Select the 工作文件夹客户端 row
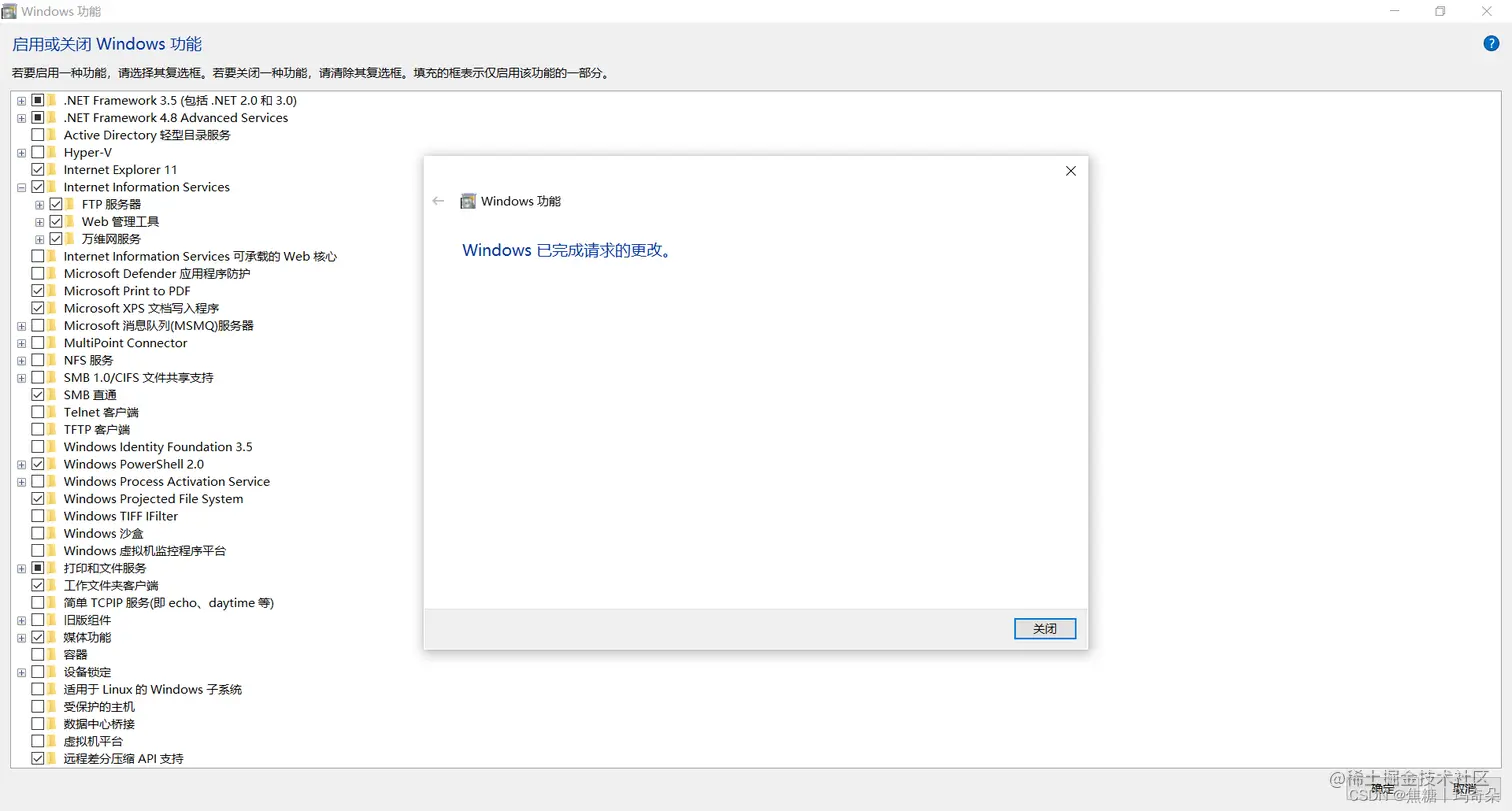 coord(111,585)
